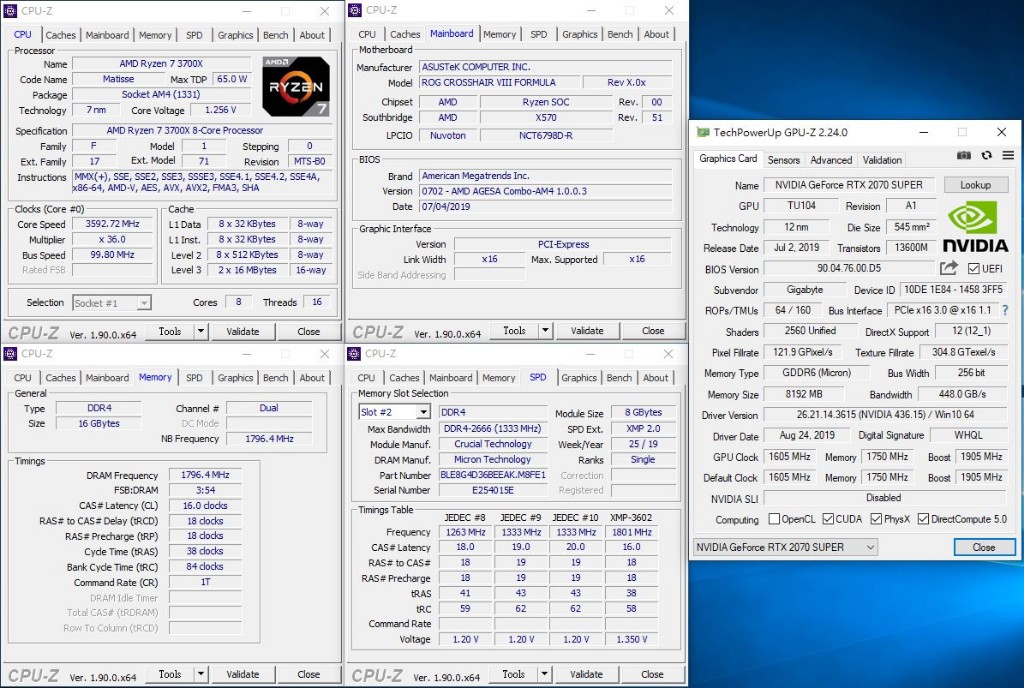Open the Mainboard tab in the CPU-Z SPD window
This screenshot has height=688, width=1024.
(451, 378)
